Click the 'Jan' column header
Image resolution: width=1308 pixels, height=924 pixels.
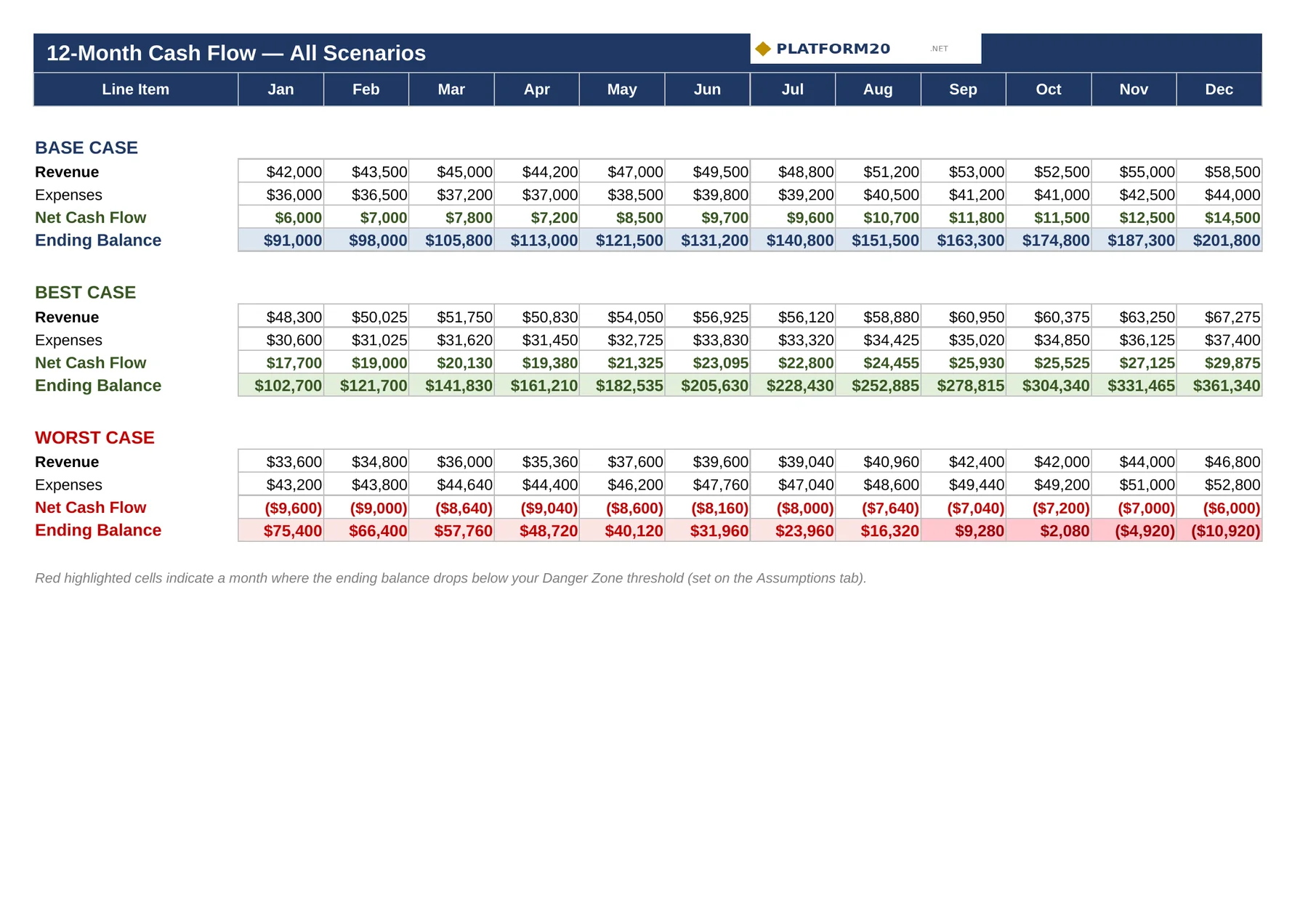click(x=281, y=89)
